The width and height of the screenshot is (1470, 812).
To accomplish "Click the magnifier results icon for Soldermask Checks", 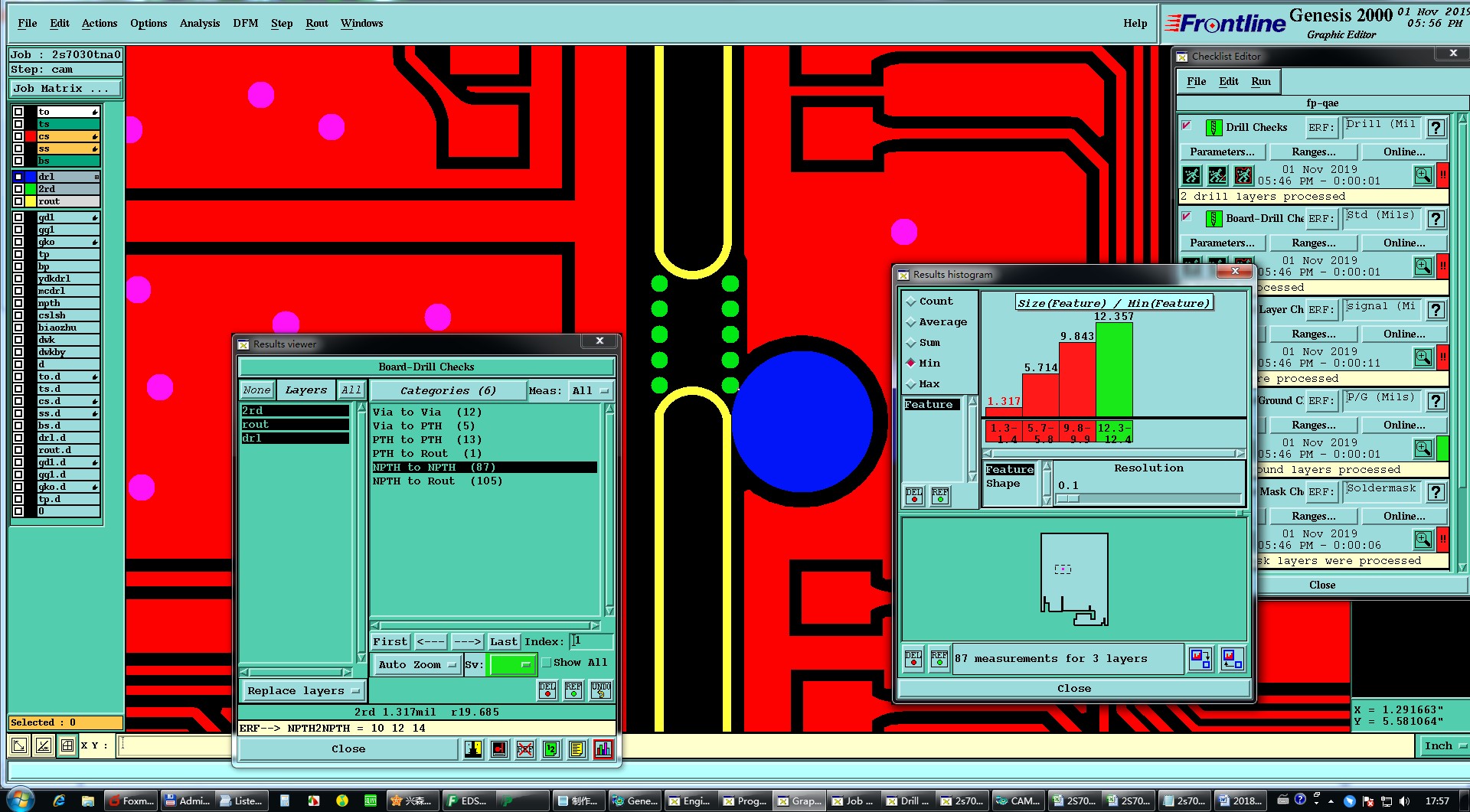I will [1423, 540].
